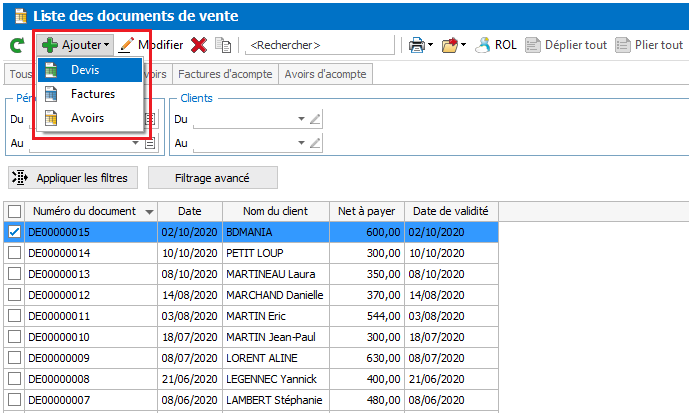Click the printer icon

tap(415, 45)
